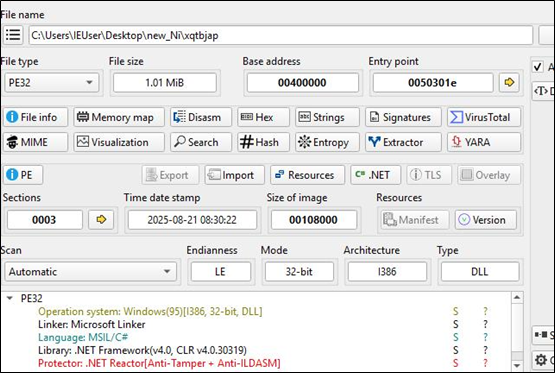Click S link on Protector row
555x373 pixels.
point(456,363)
